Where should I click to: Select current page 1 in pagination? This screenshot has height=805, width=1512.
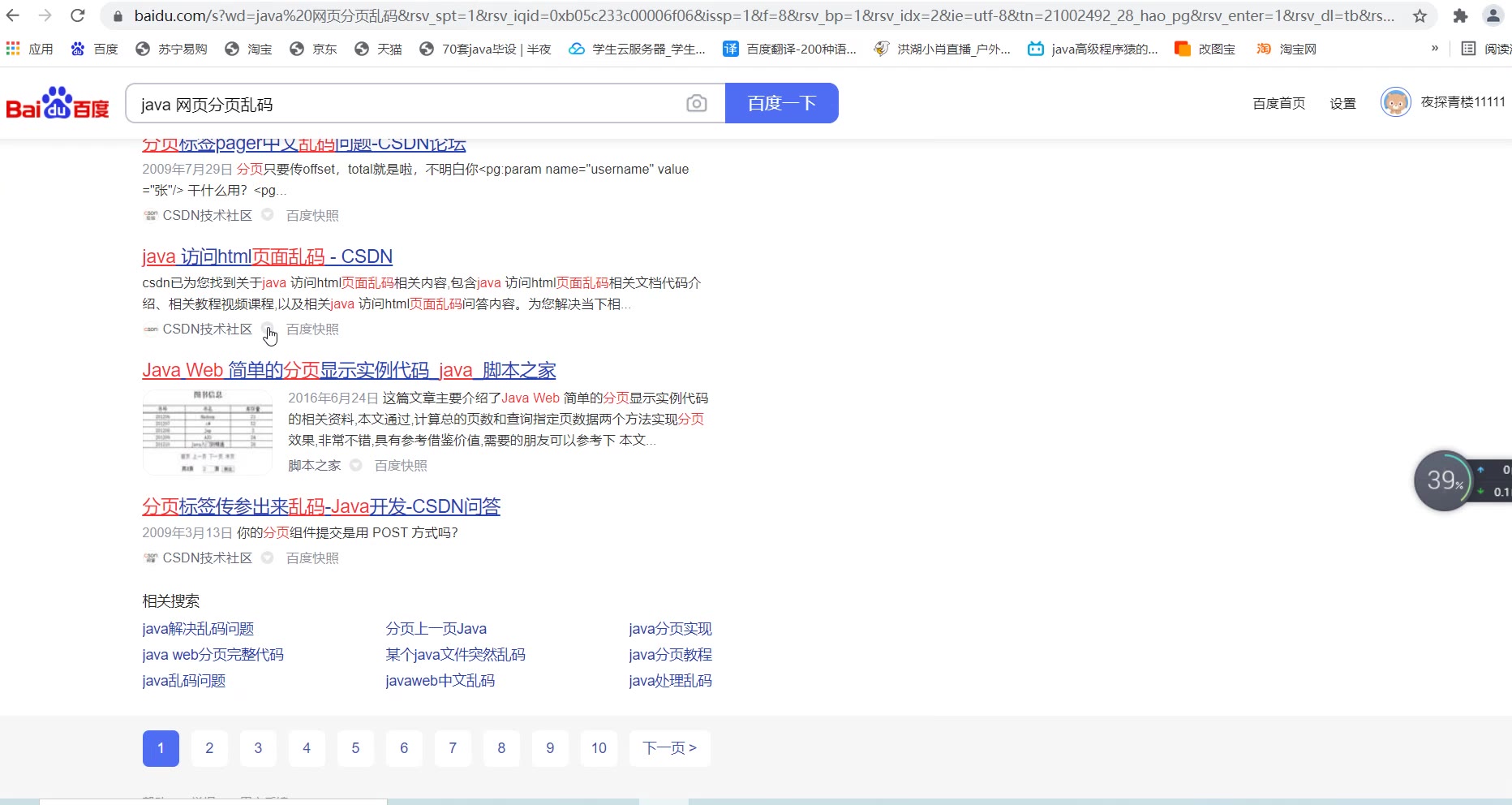[161, 748]
